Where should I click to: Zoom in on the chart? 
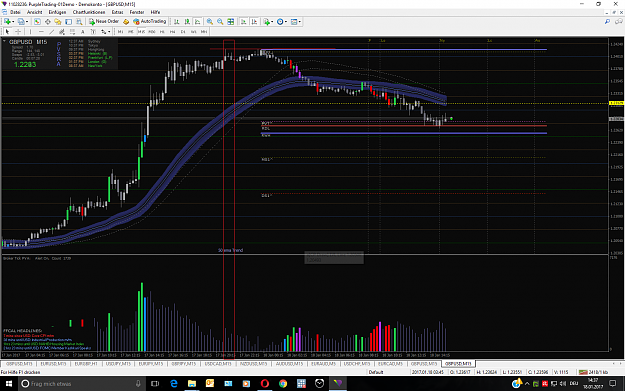(x=210, y=22)
